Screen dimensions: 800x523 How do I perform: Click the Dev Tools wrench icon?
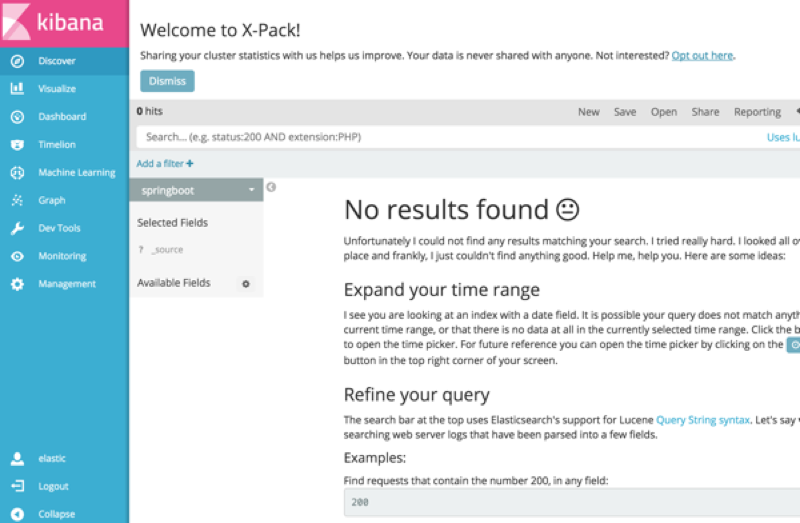tap(17, 229)
